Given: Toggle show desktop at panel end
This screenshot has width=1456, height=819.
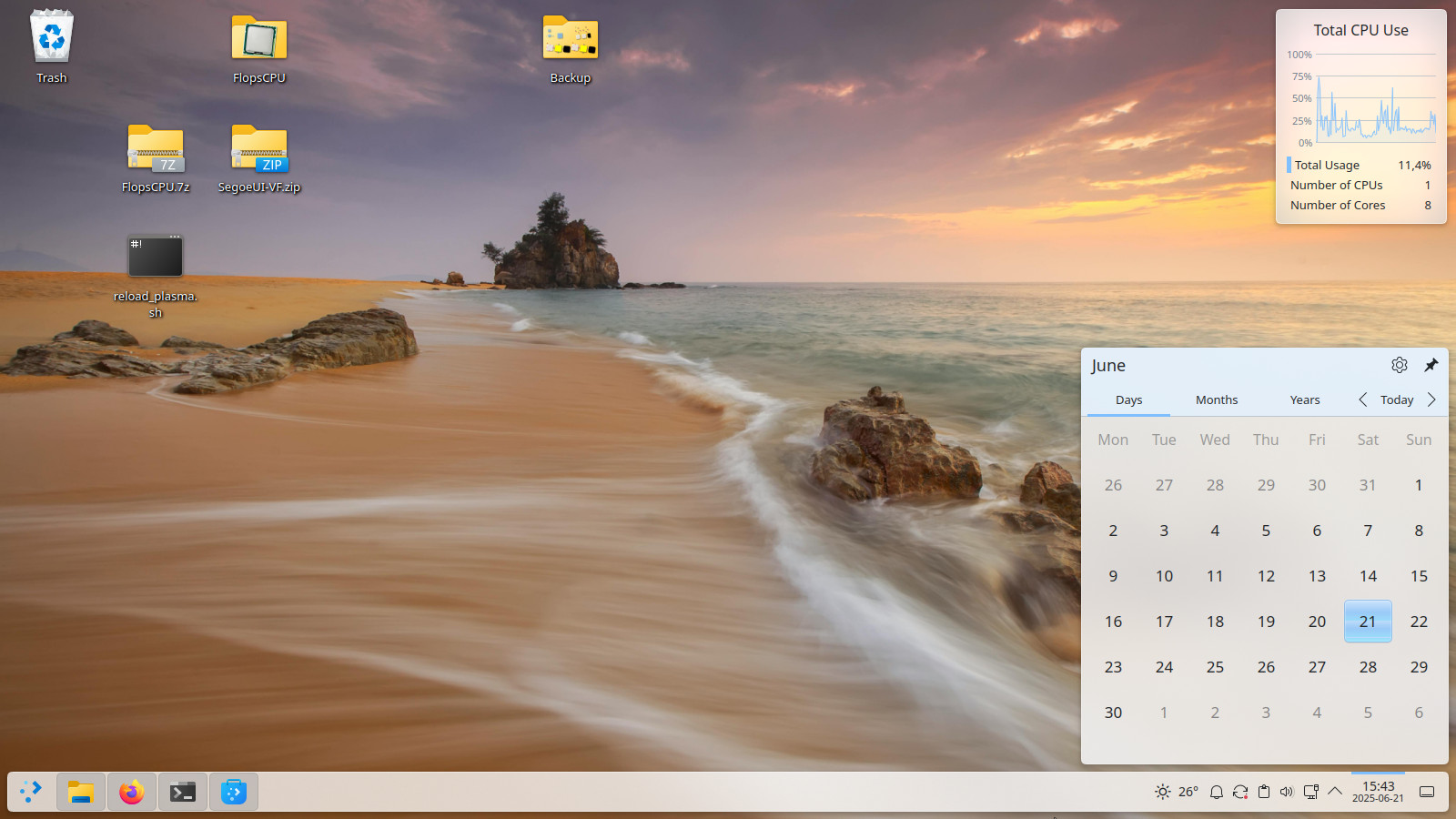Looking at the screenshot, I should [x=1427, y=792].
